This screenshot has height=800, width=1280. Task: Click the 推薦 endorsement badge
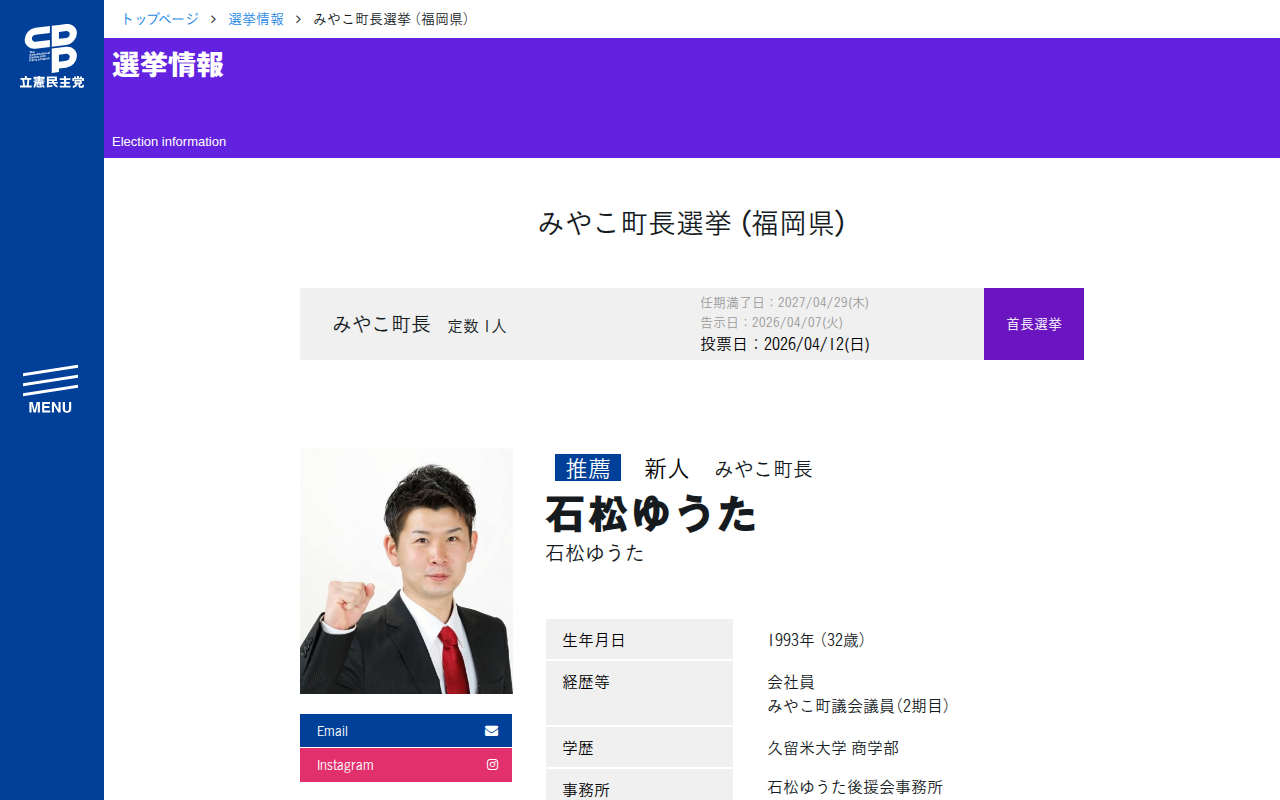click(588, 468)
